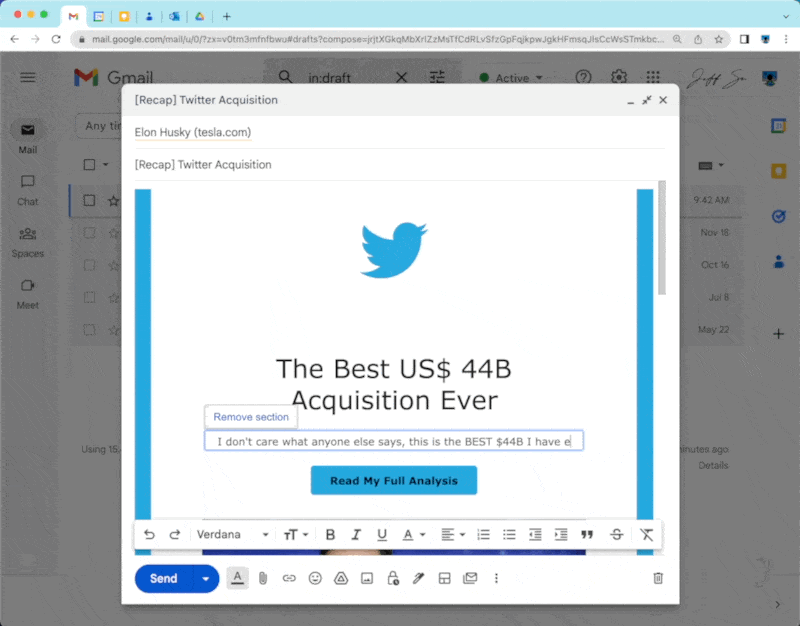Viewport: 800px width, 626px height.
Task: Open the text color dropdown
Action: 413,534
